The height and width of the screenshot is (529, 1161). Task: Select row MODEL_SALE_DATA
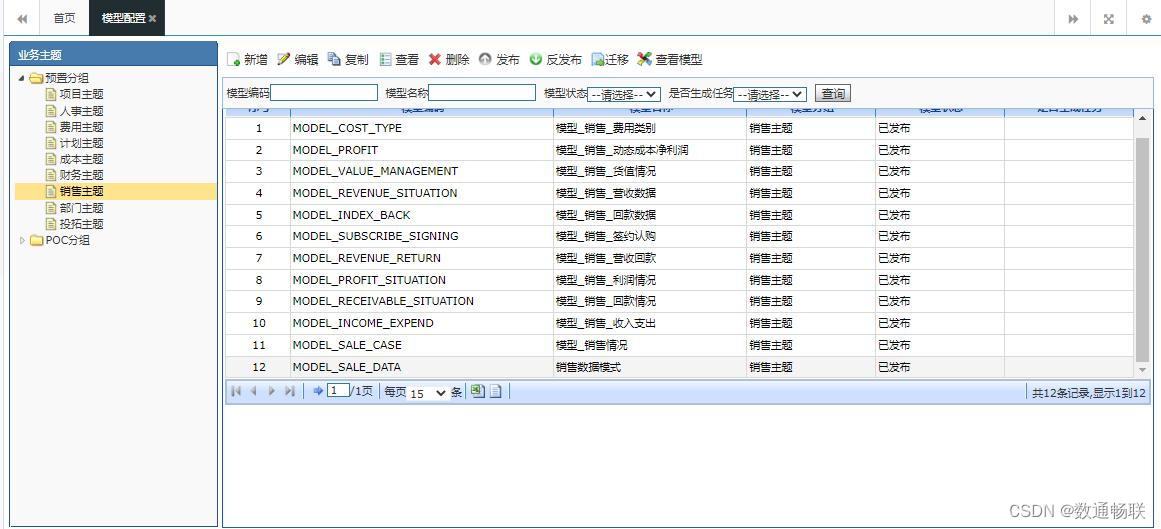679,367
